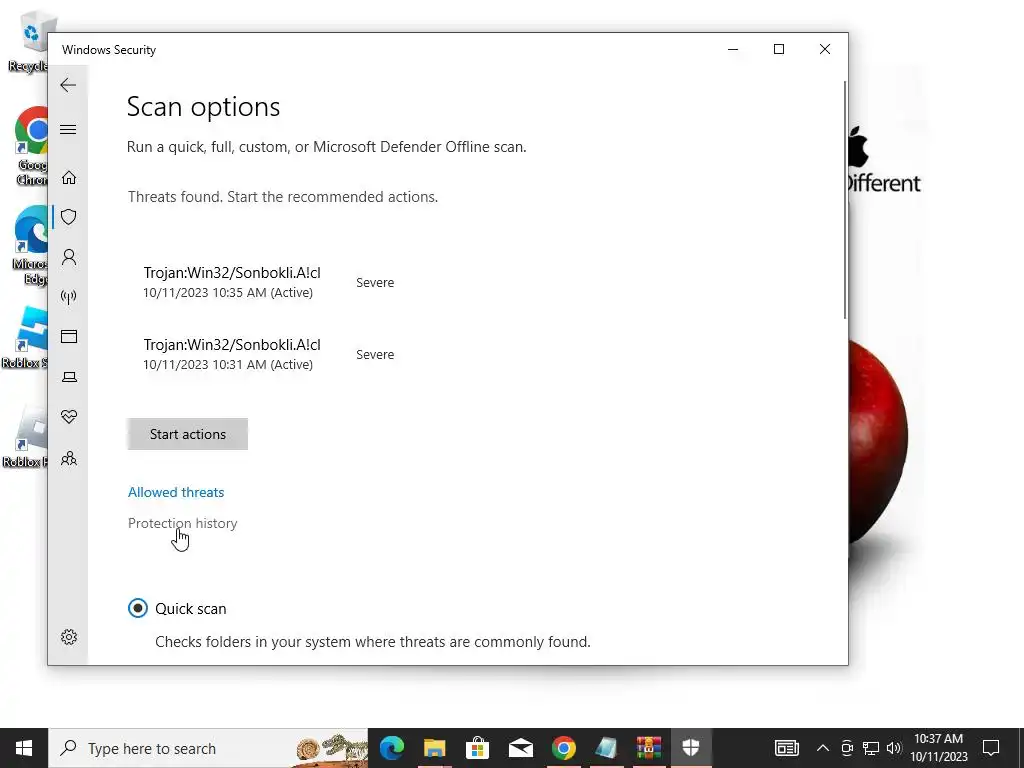This screenshot has width=1024, height=768.
Task: Minimize the Windows Security window
Action: pos(733,49)
